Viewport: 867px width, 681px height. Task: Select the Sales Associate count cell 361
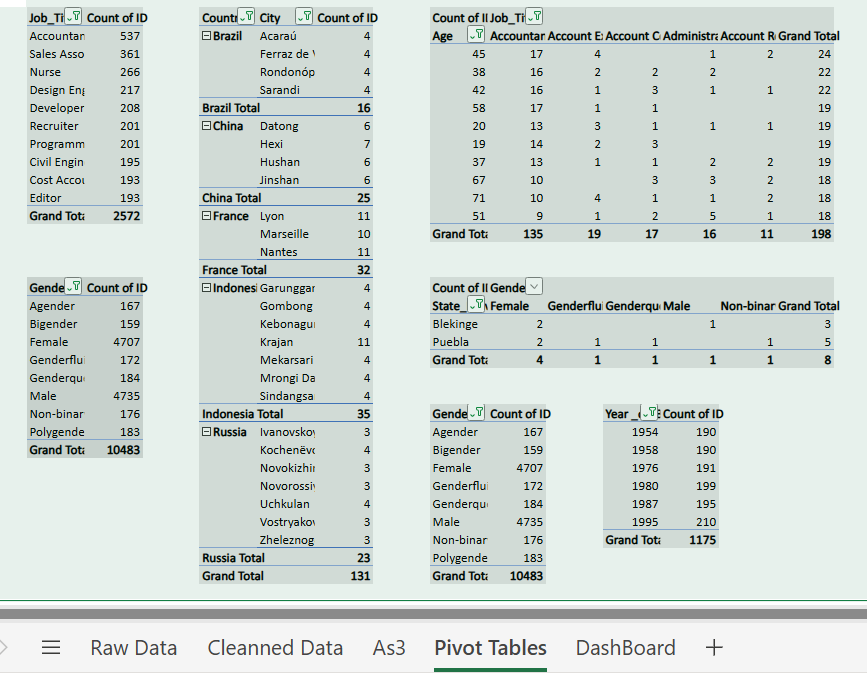click(x=114, y=54)
